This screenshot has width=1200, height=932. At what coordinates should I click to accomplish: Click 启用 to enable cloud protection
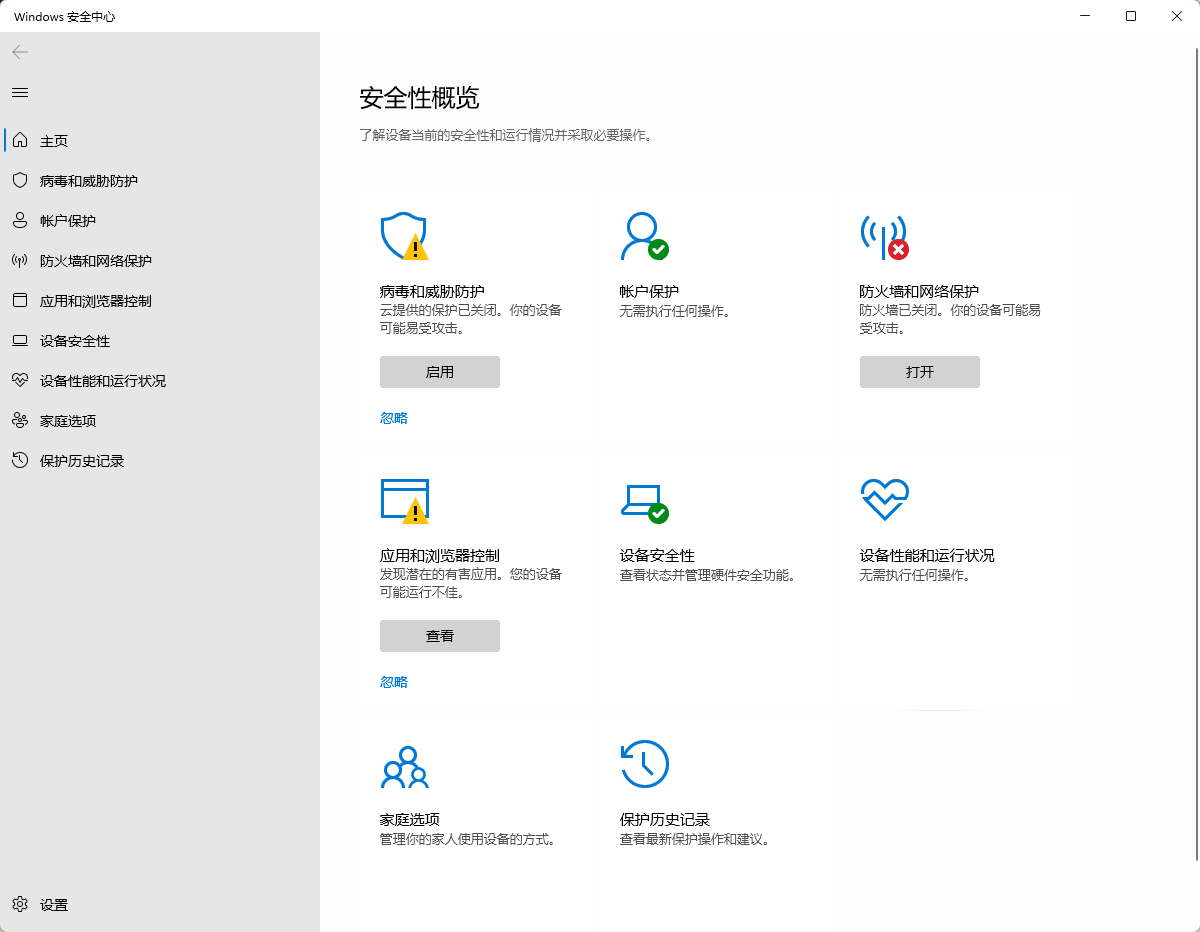(439, 371)
